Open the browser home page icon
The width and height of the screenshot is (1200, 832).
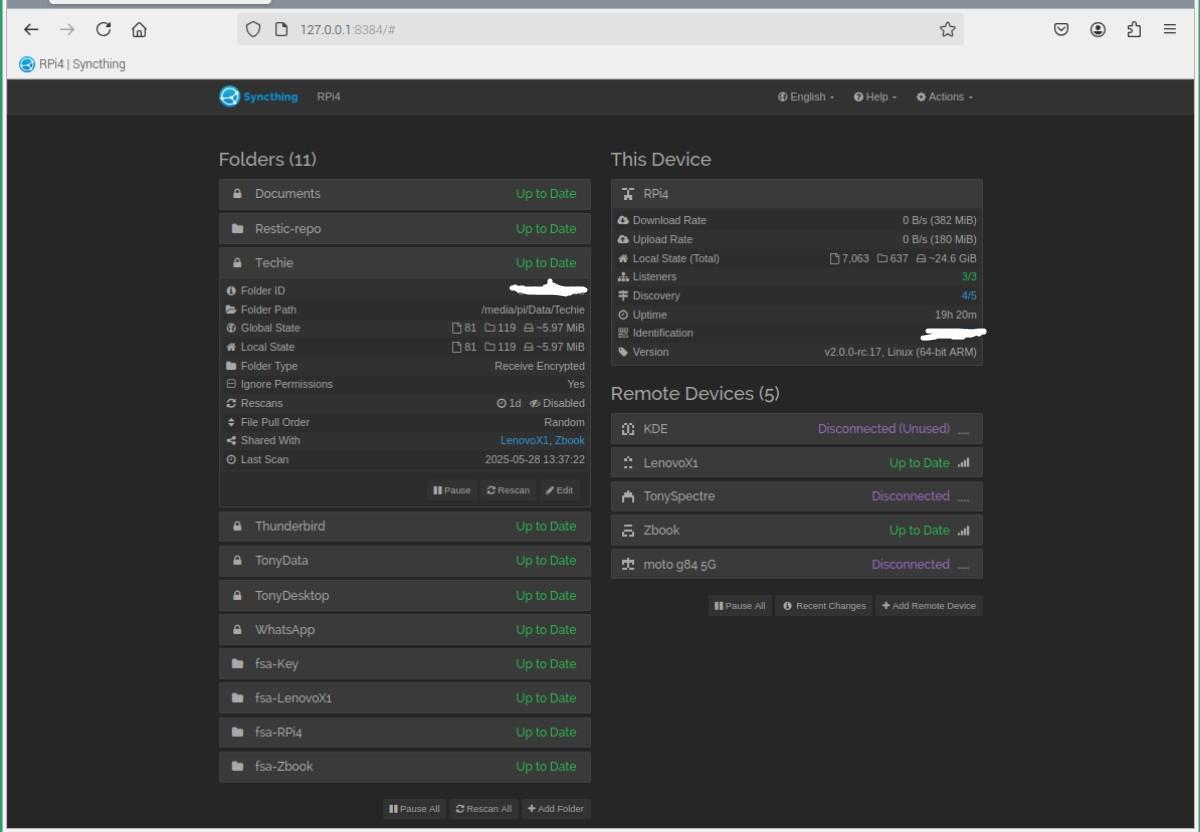tap(139, 30)
